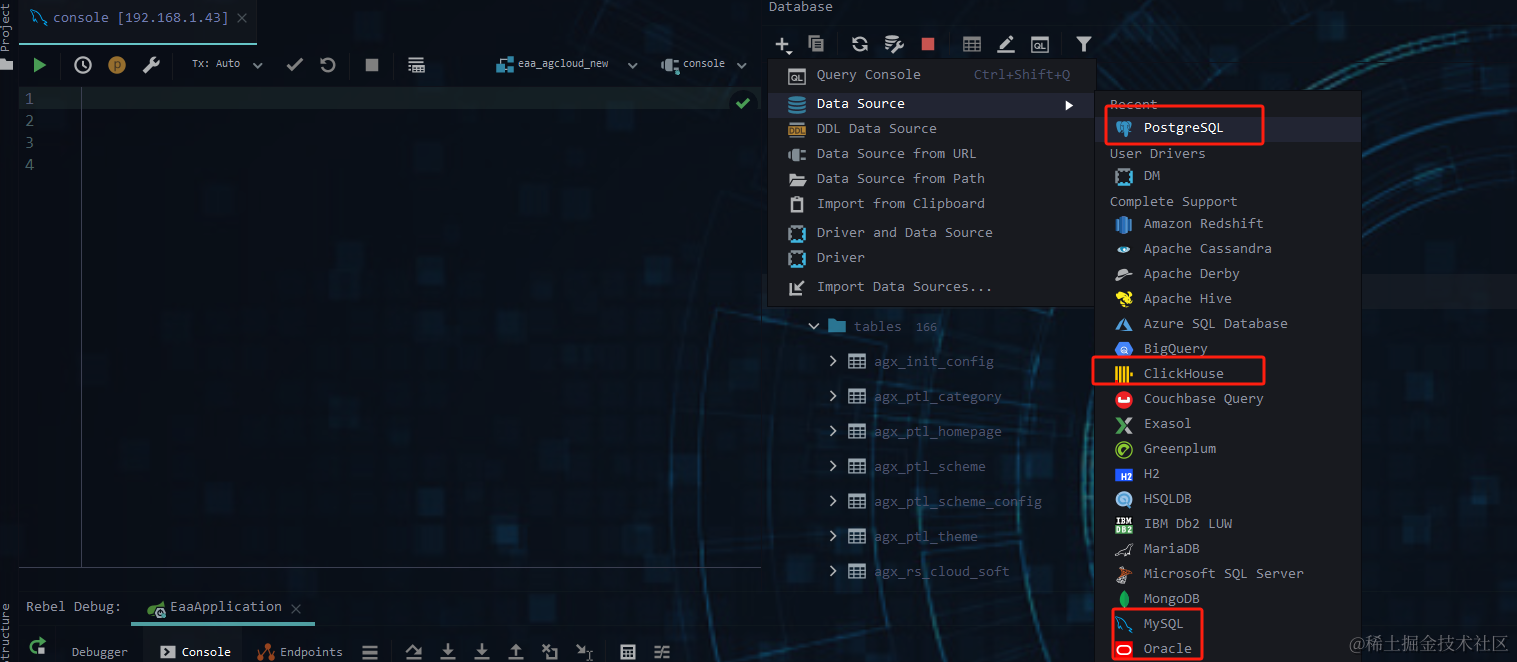Choose DDL Data Source menu entry

[x=931, y=129]
